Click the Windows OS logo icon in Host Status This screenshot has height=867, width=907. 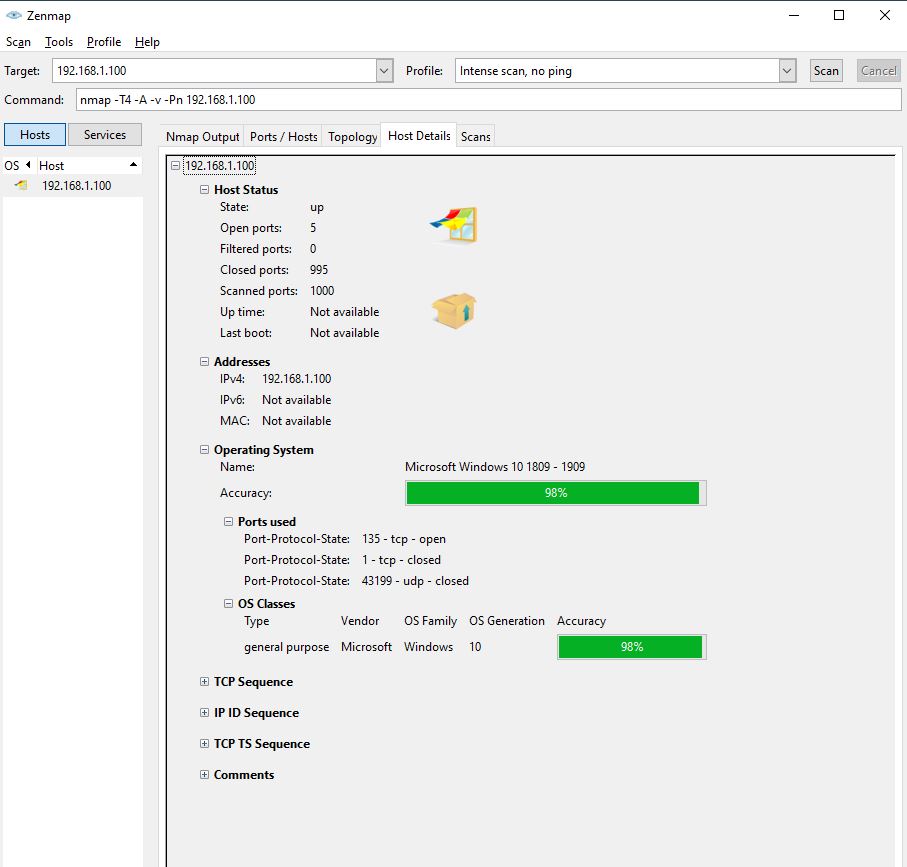454,225
